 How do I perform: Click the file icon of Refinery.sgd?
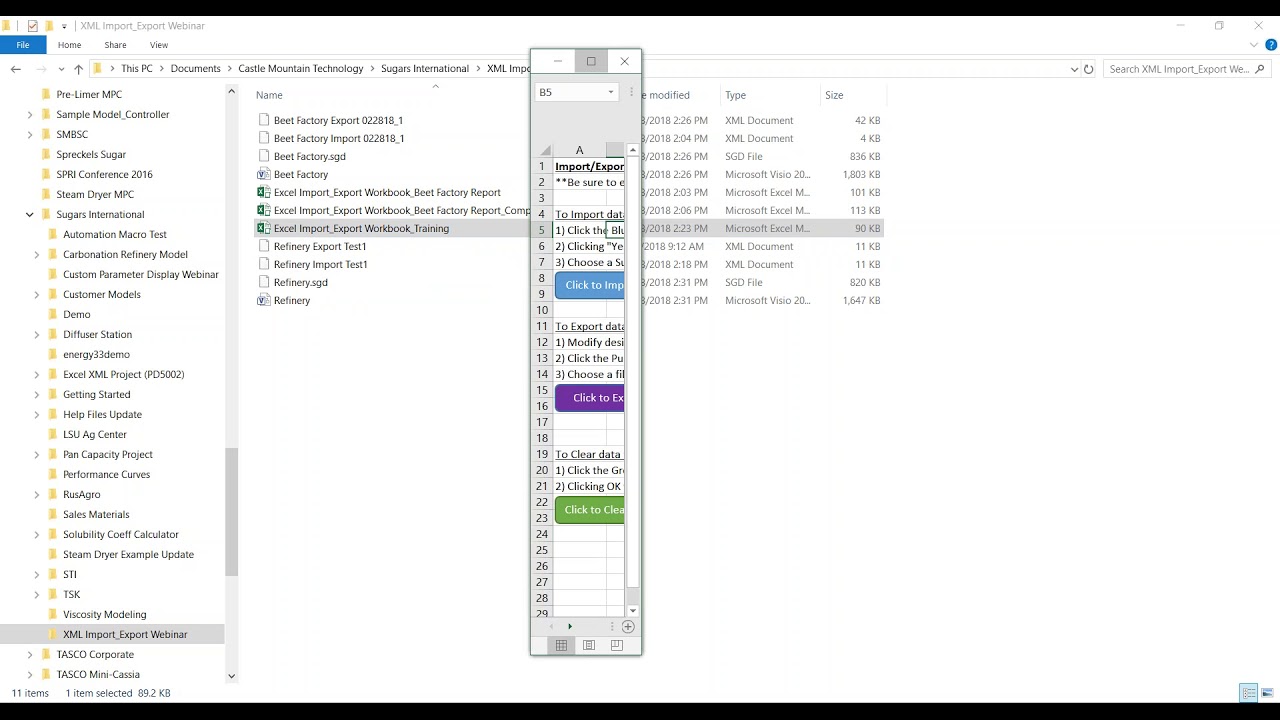tap(264, 282)
